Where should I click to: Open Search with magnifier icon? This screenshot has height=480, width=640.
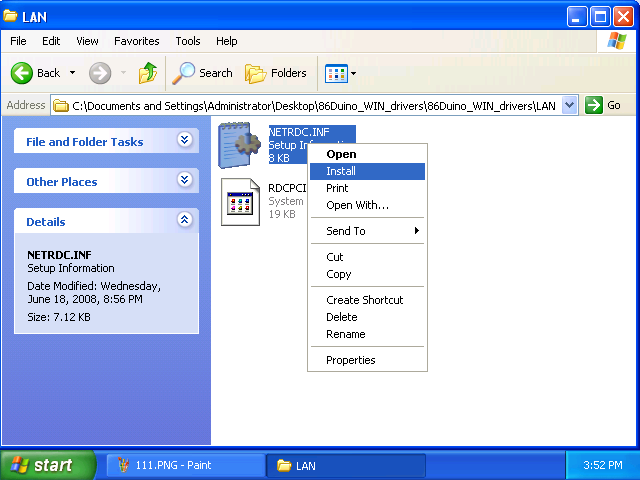[x=202, y=73]
